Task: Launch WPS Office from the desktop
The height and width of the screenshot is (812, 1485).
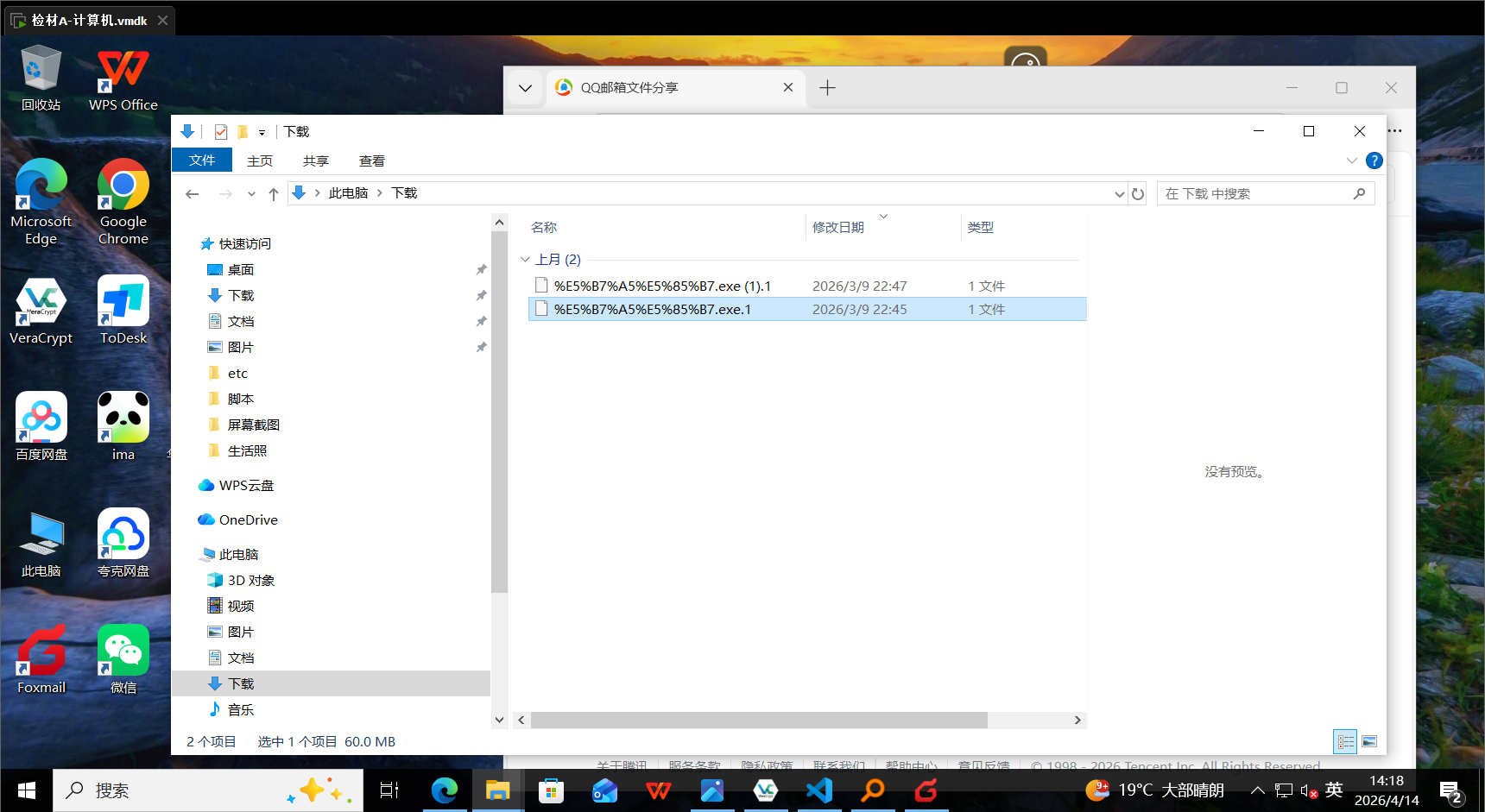Action: coord(123,78)
